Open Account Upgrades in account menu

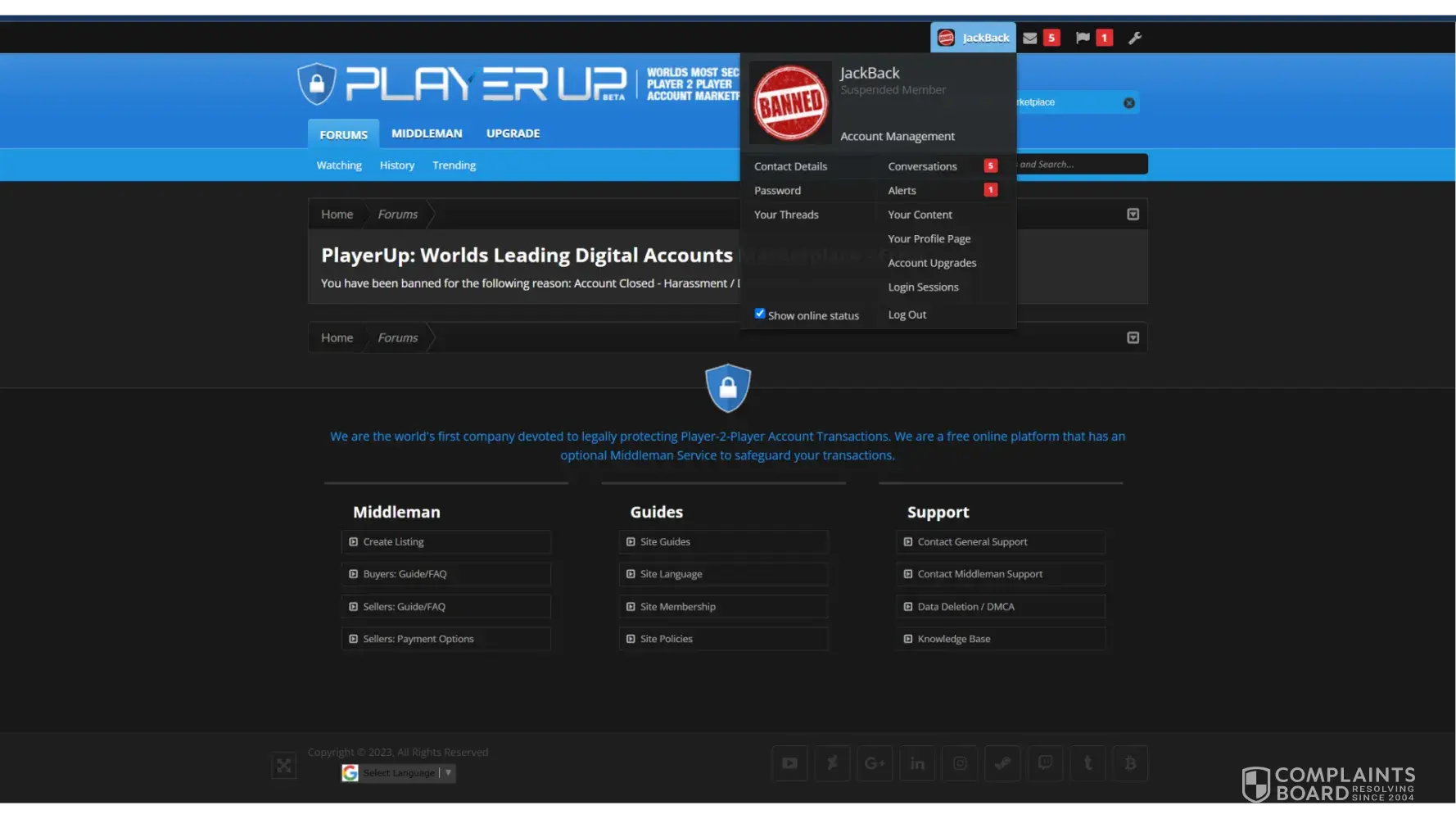pos(933,263)
